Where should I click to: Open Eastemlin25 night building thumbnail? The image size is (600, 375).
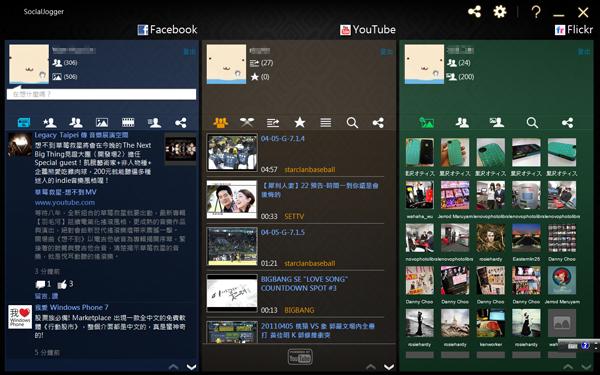pos(526,238)
